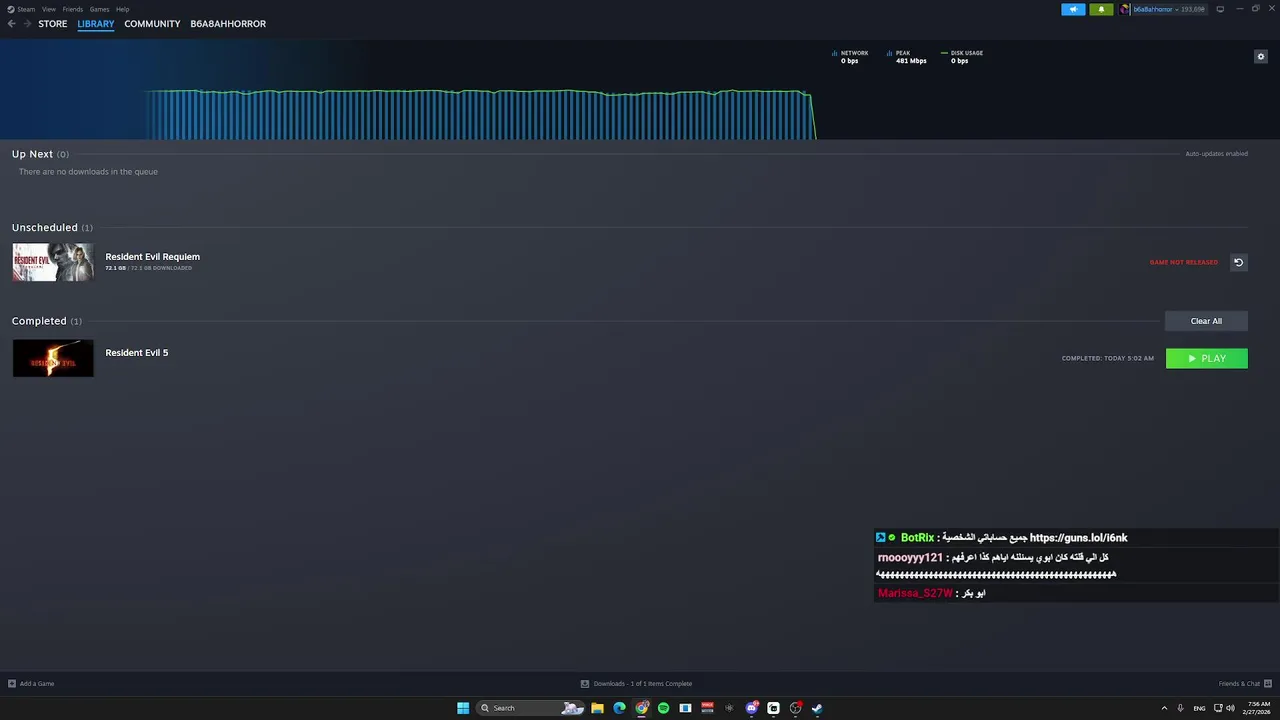Click the Up Next heading
Screen dimensions: 1280x720
click(32, 154)
